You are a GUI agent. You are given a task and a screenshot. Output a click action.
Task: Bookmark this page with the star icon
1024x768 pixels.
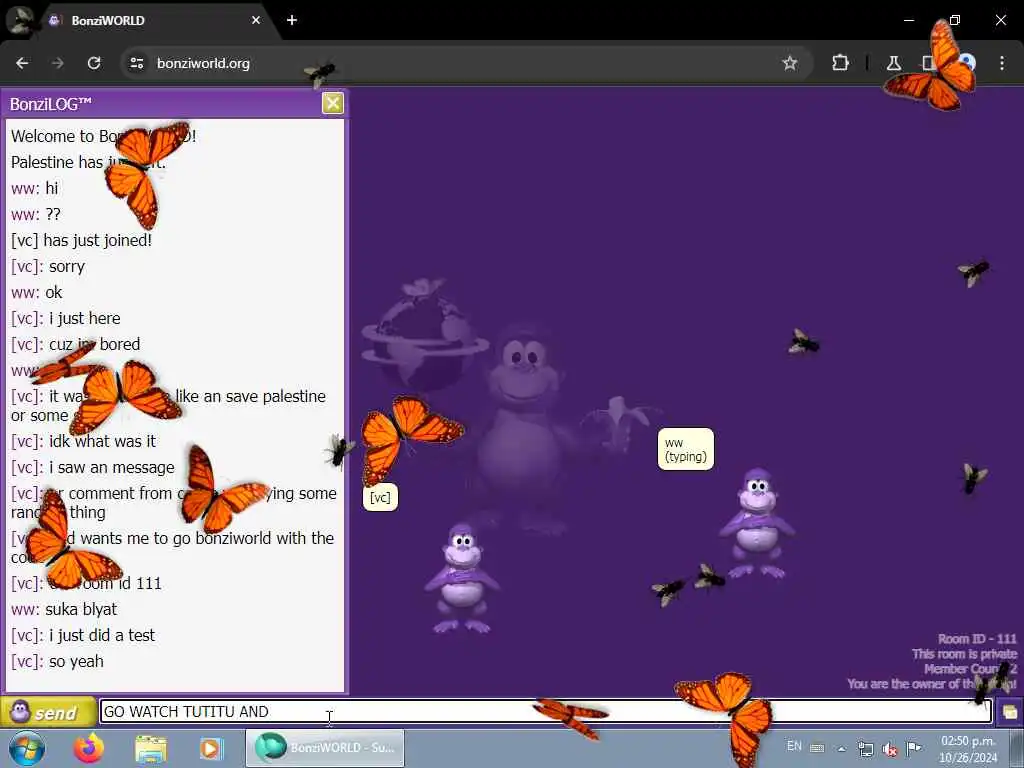[790, 63]
